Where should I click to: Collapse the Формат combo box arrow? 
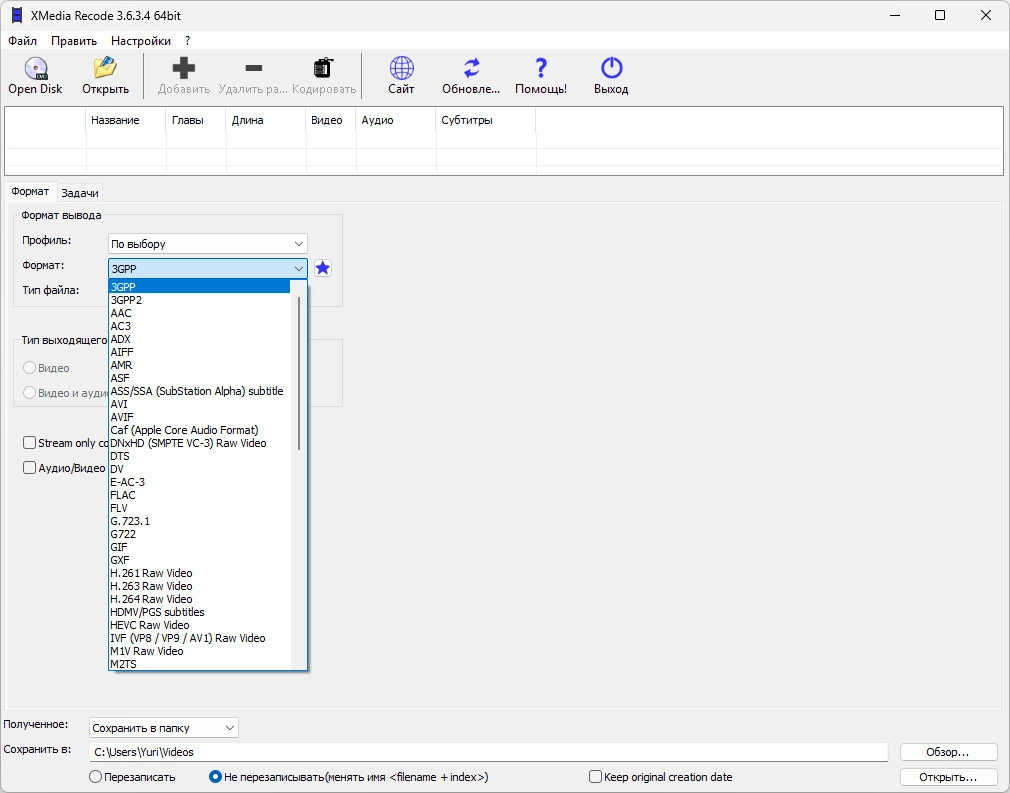tap(299, 269)
